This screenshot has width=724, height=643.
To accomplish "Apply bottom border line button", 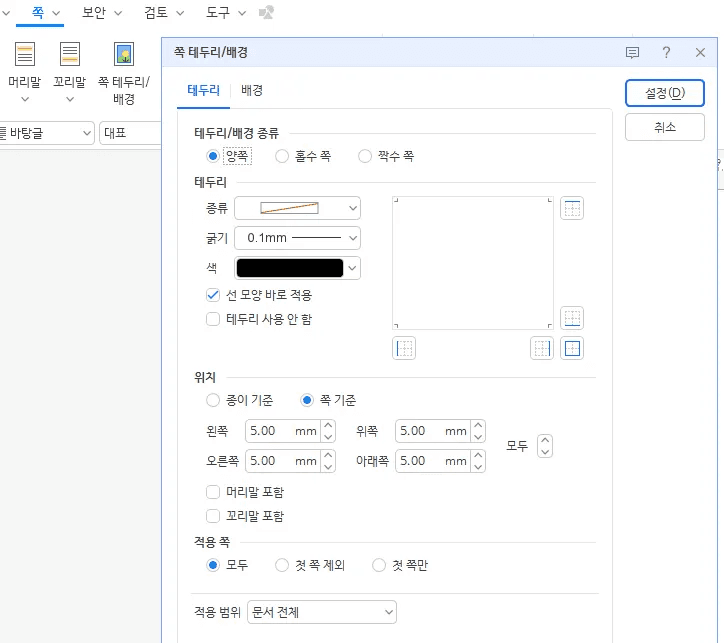I will pyautogui.click(x=572, y=318).
